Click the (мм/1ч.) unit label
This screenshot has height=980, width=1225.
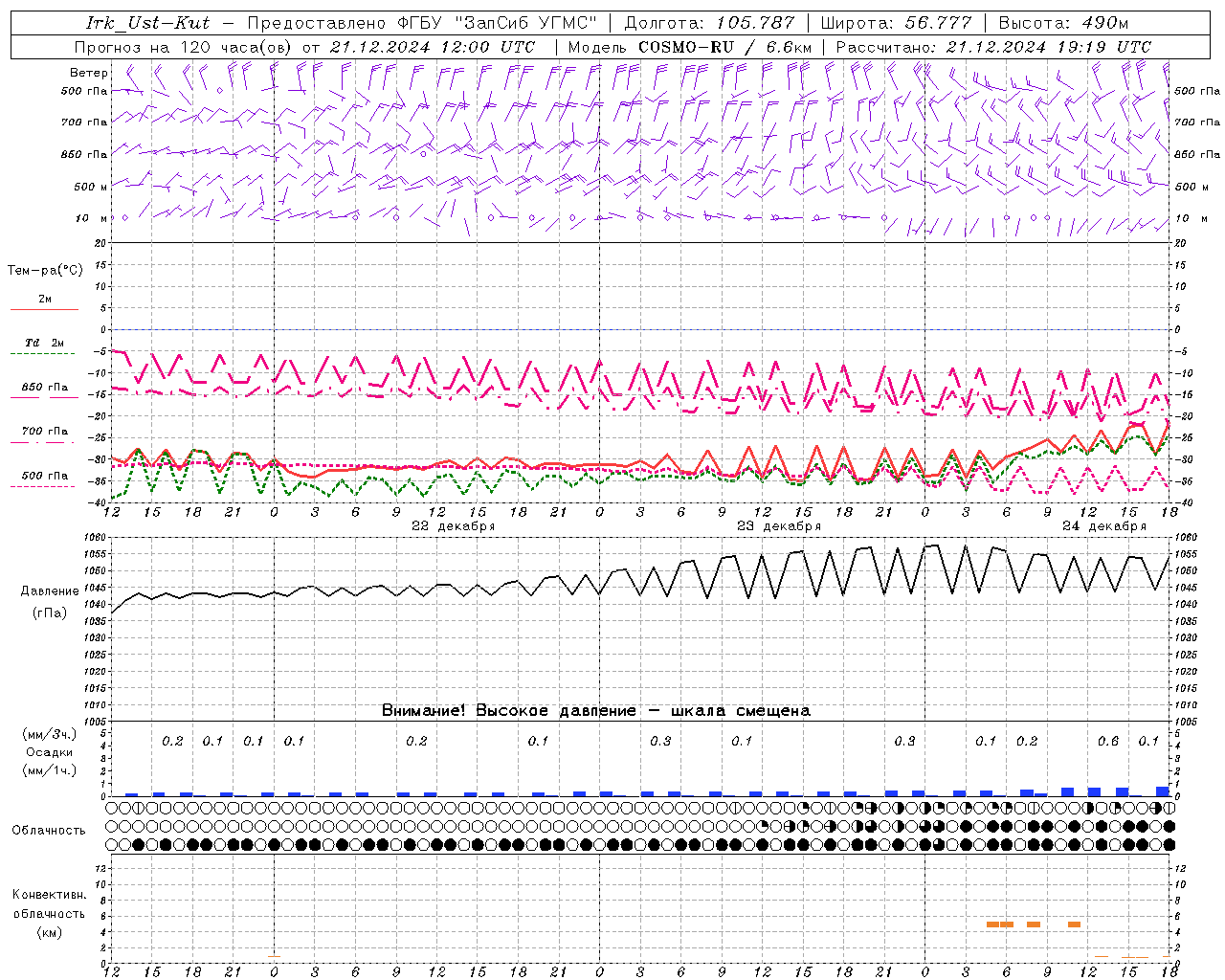(x=50, y=771)
